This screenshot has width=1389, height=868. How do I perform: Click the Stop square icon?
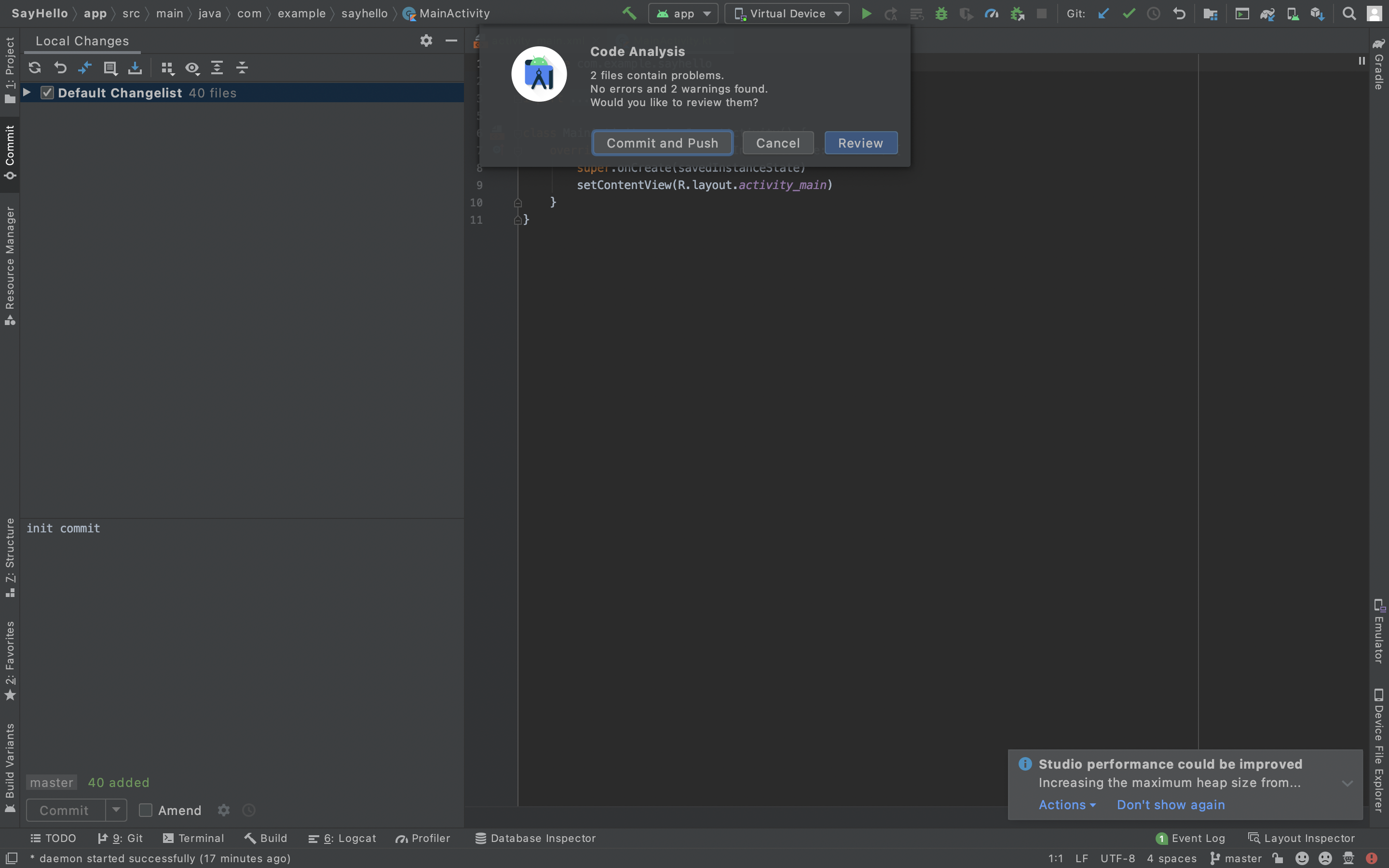click(1042, 13)
